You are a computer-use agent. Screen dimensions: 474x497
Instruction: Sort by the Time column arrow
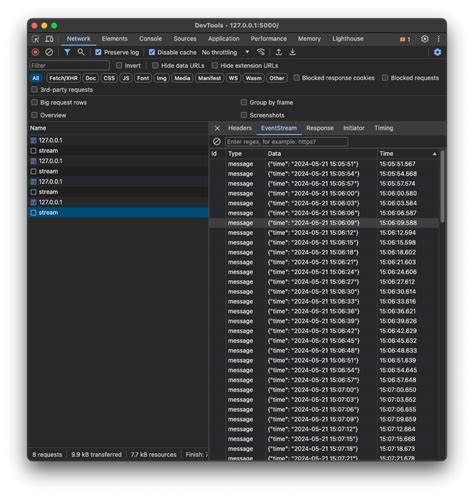434,154
